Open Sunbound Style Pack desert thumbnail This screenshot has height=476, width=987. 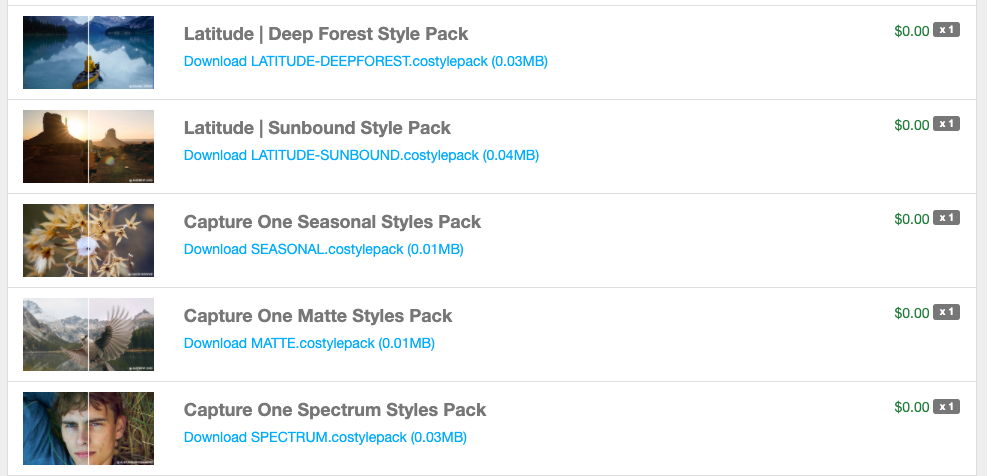pyautogui.click(x=89, y=147)
